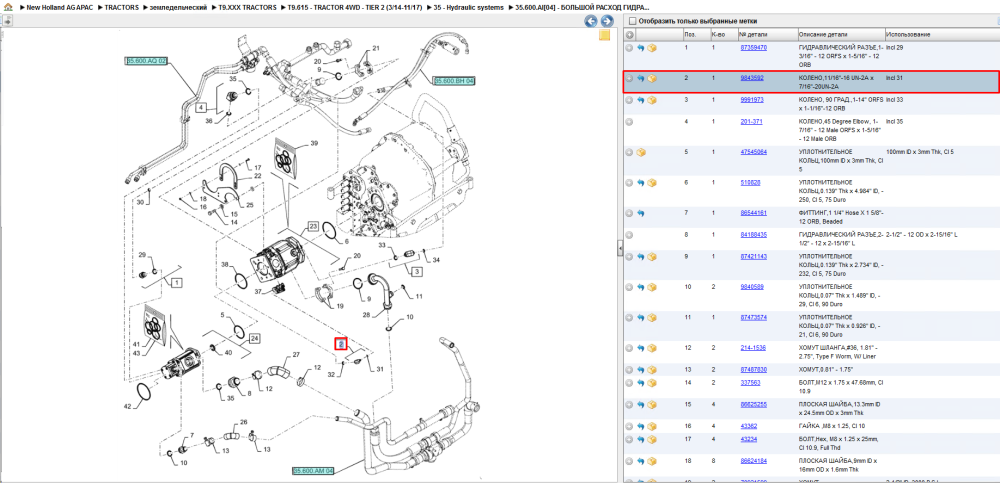
Task: Open part number link 86544161
Action: pos(753,213)
